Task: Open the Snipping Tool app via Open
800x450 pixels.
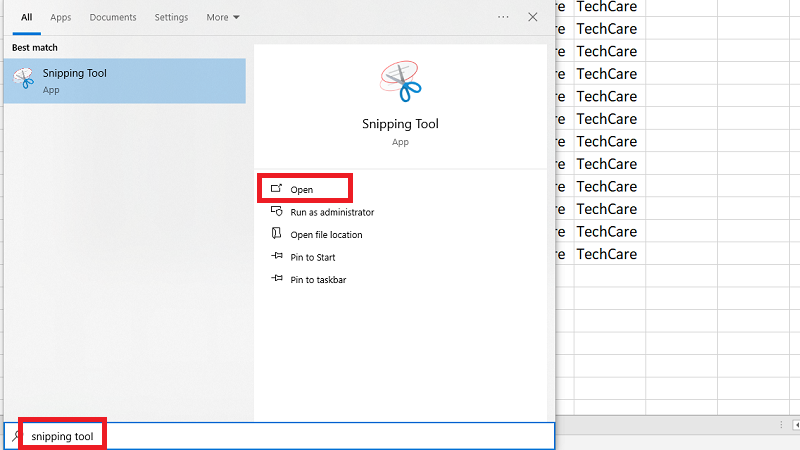Action: [302, 189]
